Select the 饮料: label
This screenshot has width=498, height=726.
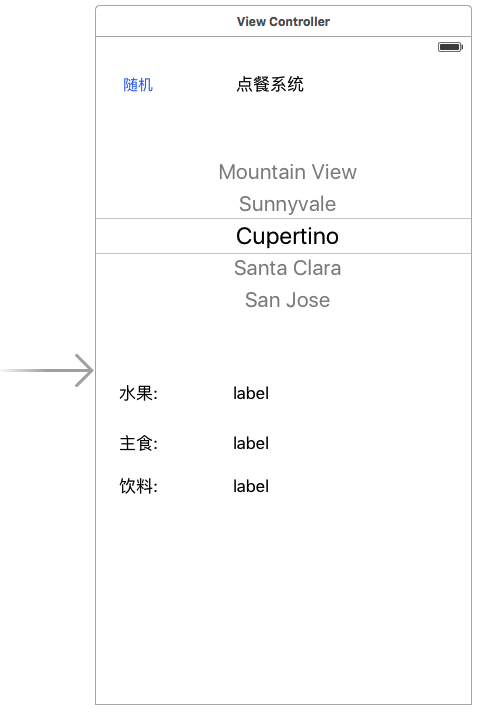tap(138, 486)
